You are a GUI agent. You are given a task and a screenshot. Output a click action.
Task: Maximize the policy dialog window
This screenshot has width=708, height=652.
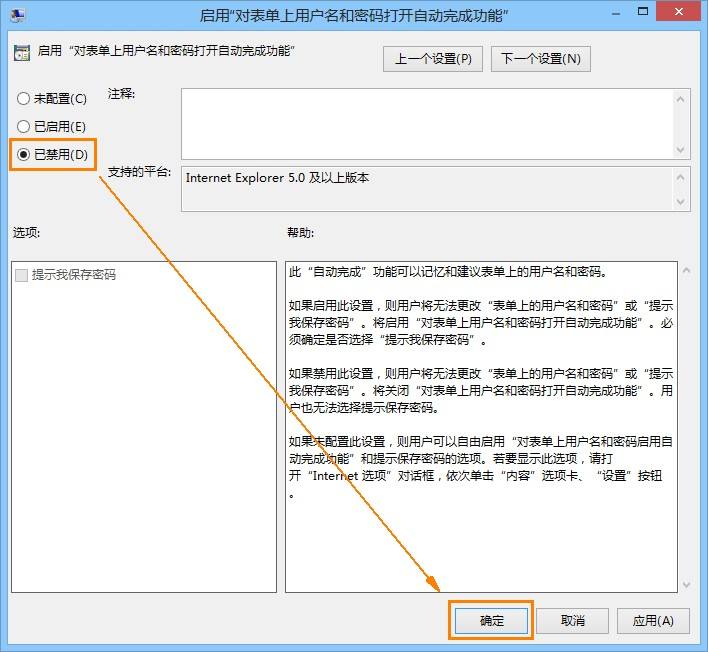[643, 12]
